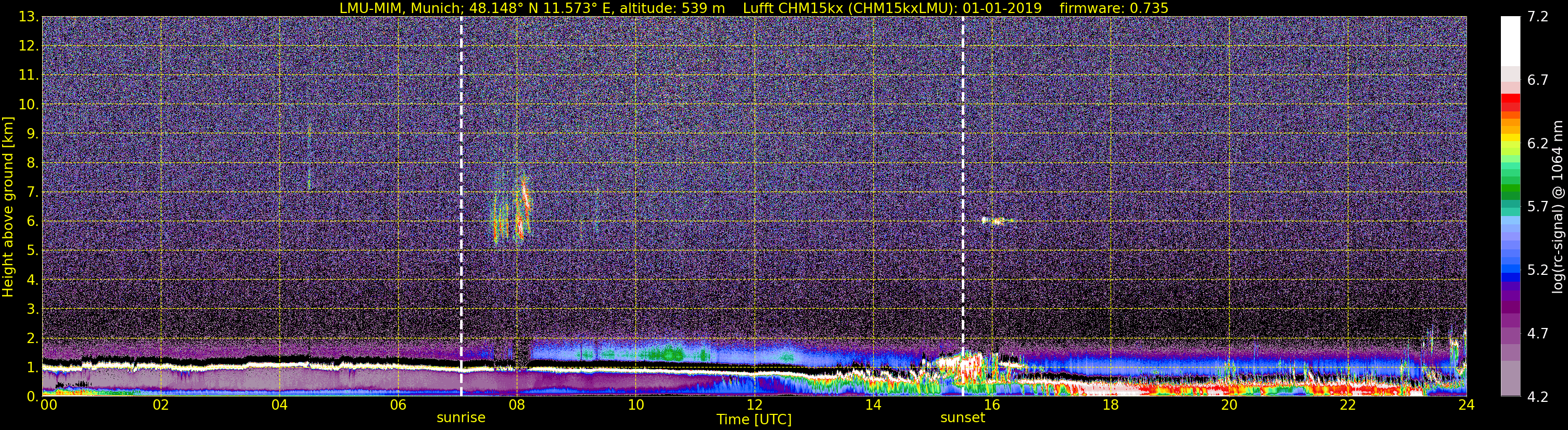Viewport: 1568px width, 430px height.
Task: Click the height tick label '11.'
Action: (29, 75)
